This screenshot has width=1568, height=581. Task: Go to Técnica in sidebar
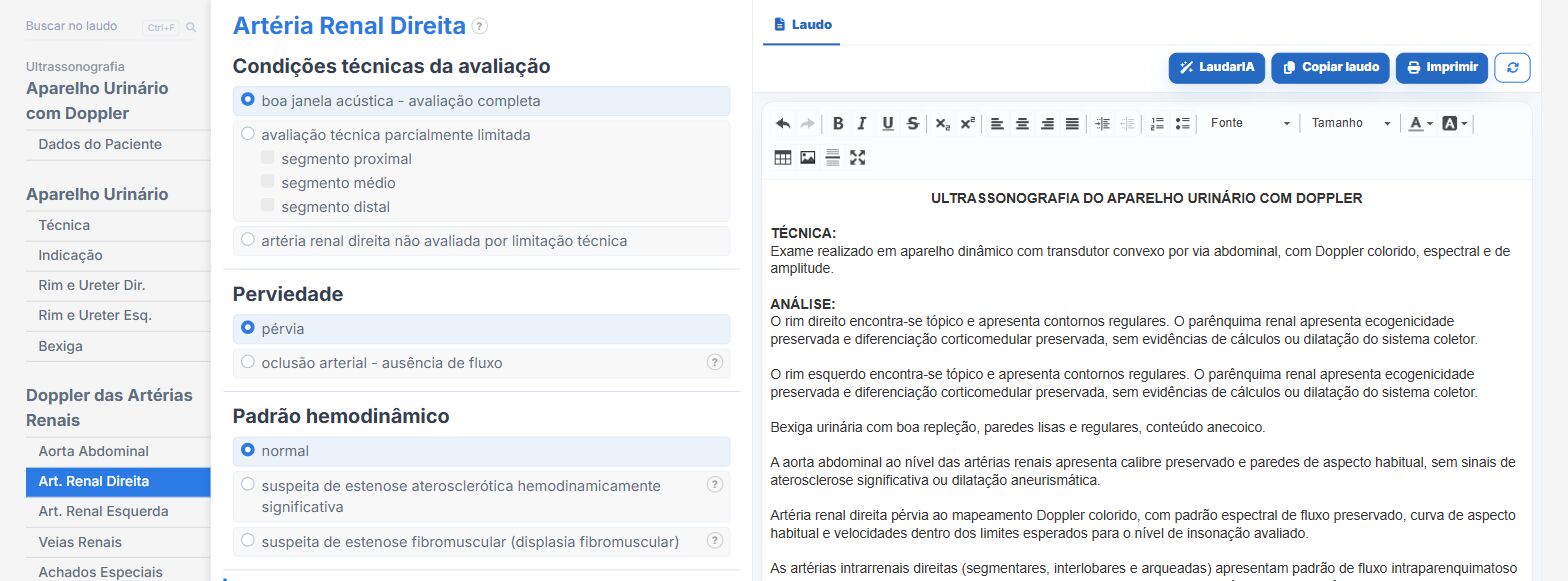(x=118, y=225)
